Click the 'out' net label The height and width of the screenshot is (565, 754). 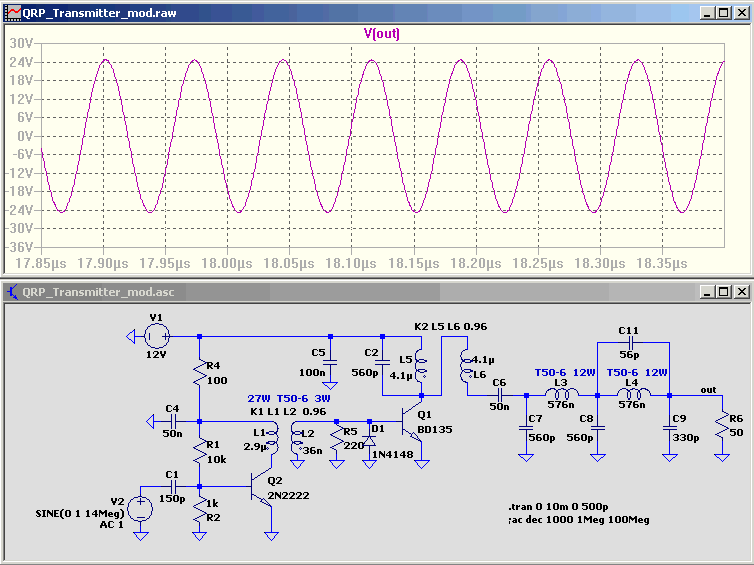coord(709,389)
